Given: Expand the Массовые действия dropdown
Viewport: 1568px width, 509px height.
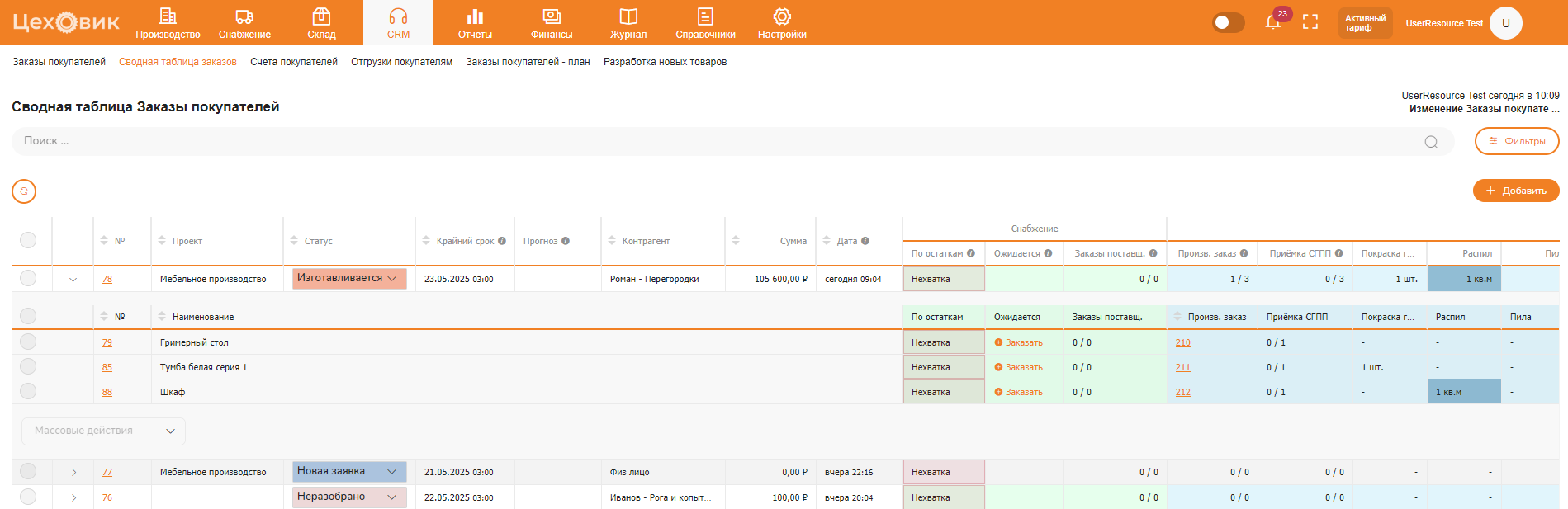Looking at the screenshot, I should [x=103, y=431].
